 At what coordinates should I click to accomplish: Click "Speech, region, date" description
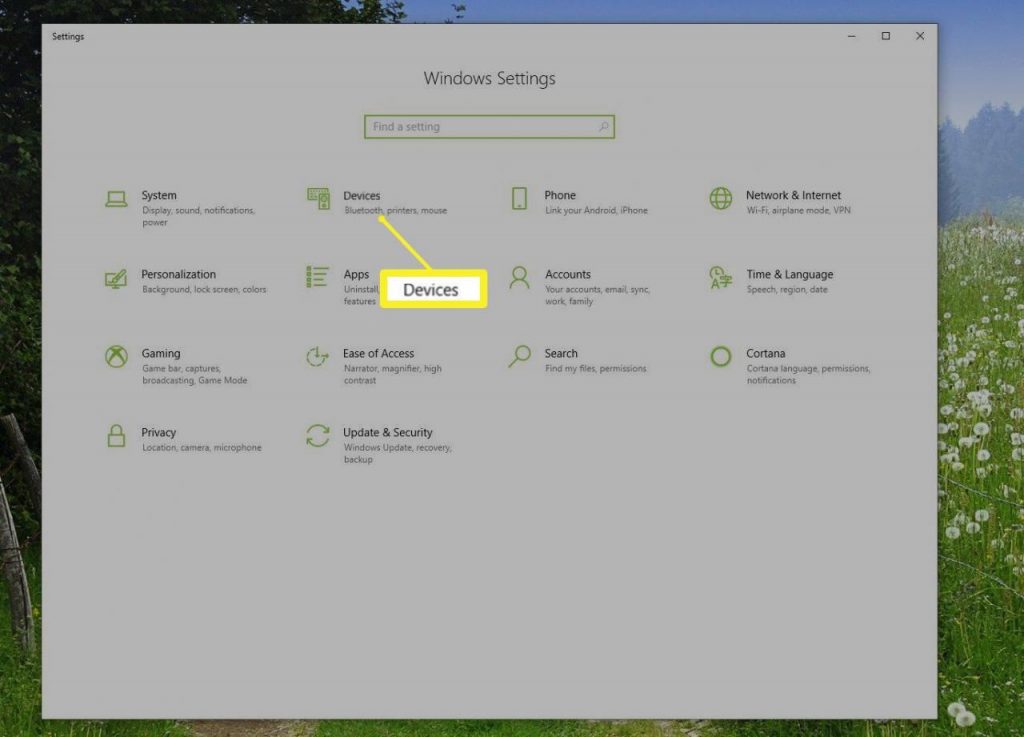pyautogui.click(x=787, y=289)
